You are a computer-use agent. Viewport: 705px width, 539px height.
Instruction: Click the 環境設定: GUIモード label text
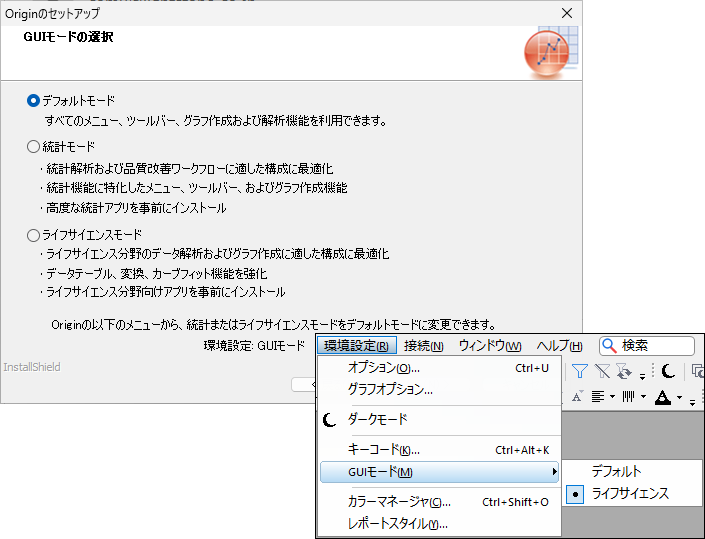tap(254, 346)
